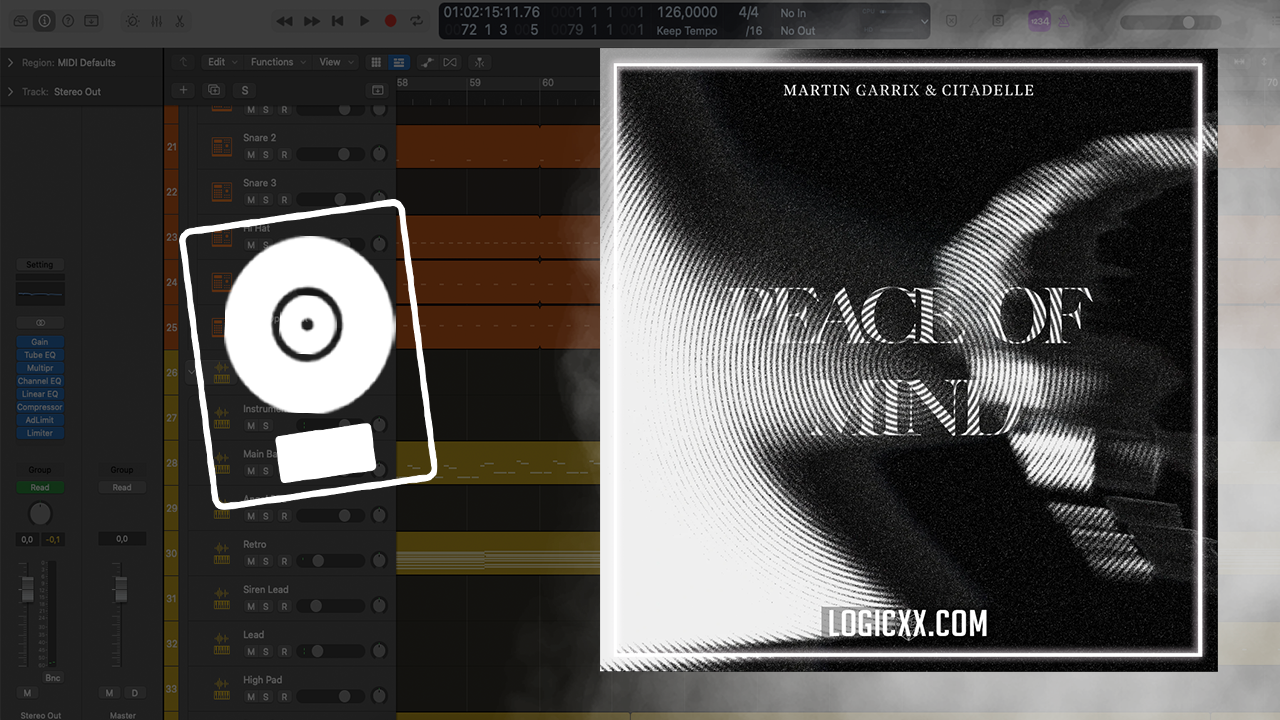The width and height of the screenshot is (1280, 720).
Task: Open the Mixer faders icon
Action: (x=156, y=20)
